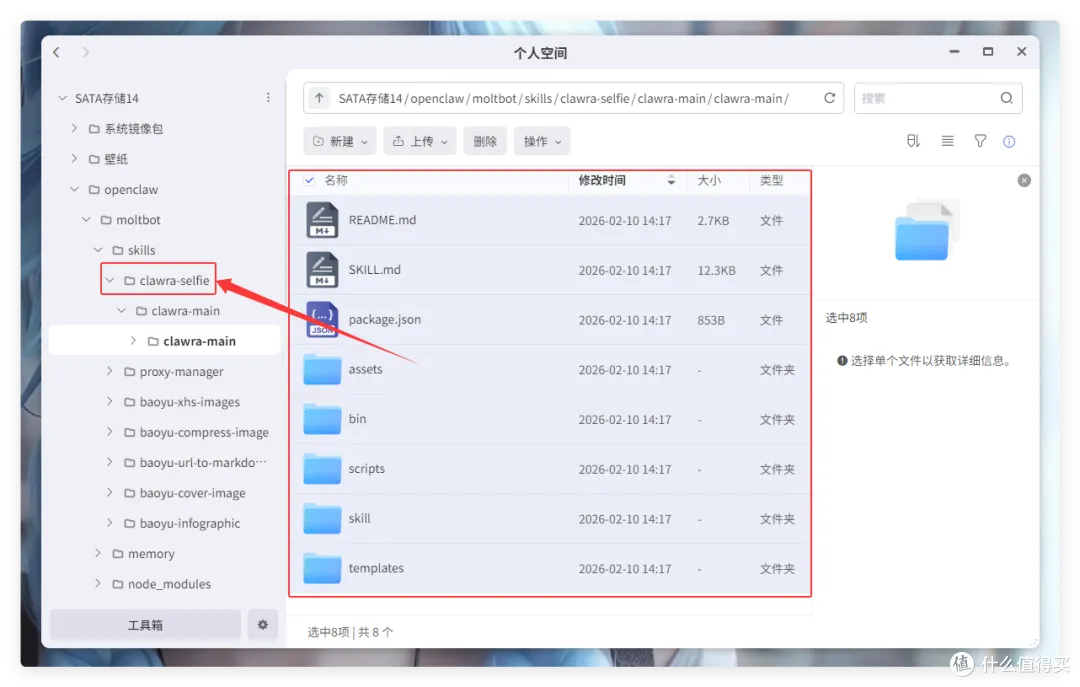
Task: Click openclaw in the breadcrumb path
Action: coord(437,99)
